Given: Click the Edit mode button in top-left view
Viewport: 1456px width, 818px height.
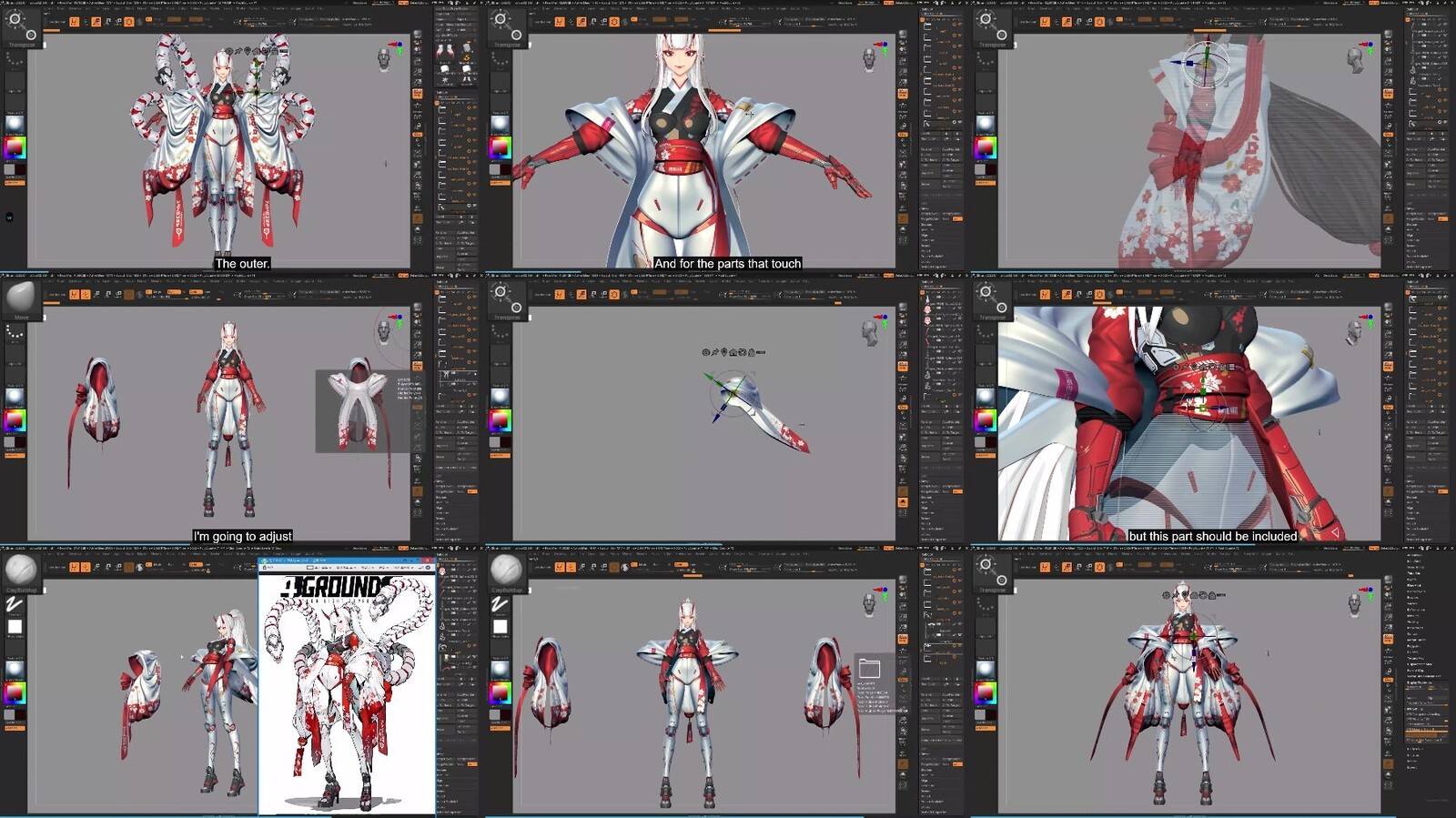Looking at the screenshot, I should (x=74, y=22).
